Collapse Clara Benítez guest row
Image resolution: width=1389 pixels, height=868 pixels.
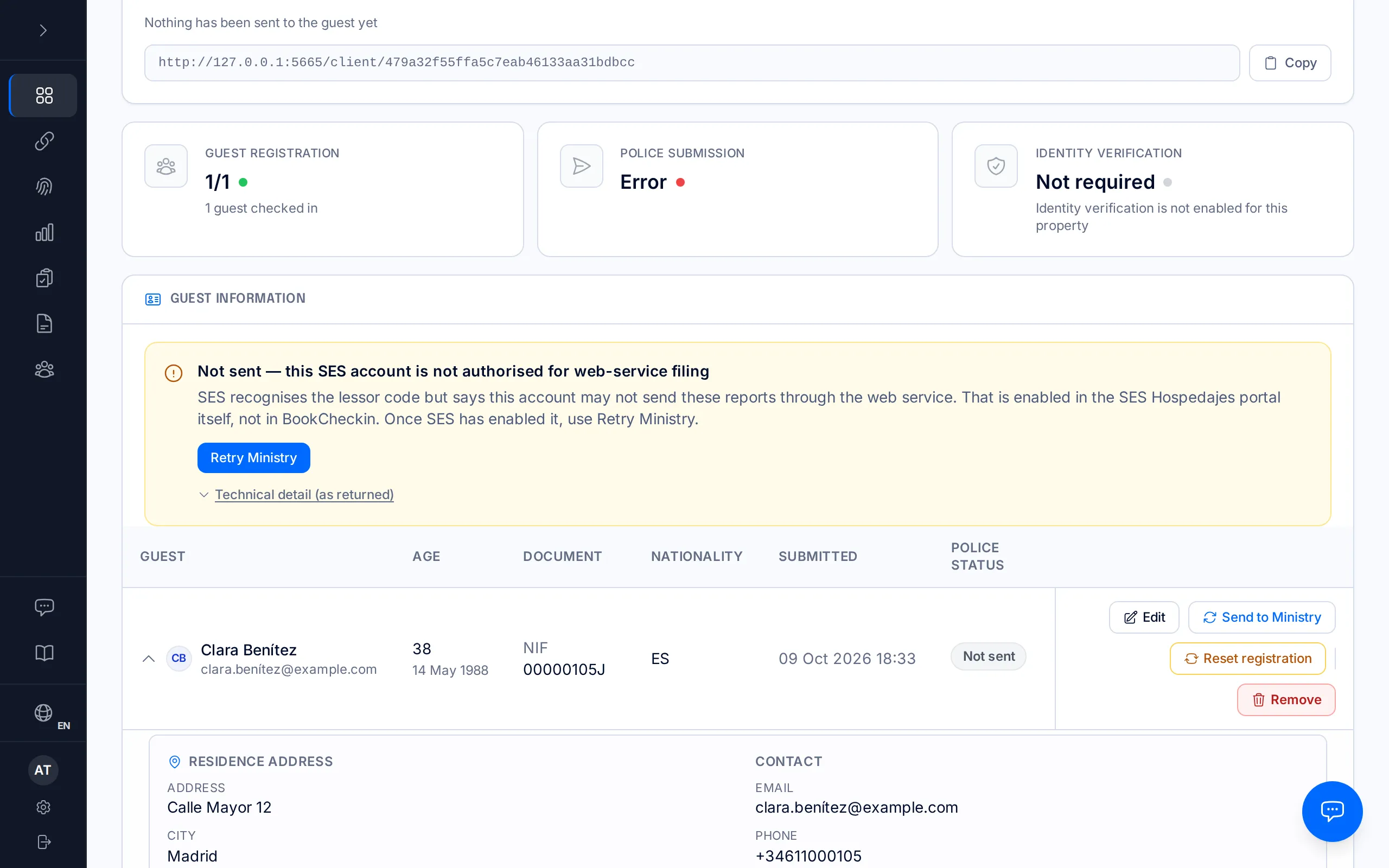[149, 659]
